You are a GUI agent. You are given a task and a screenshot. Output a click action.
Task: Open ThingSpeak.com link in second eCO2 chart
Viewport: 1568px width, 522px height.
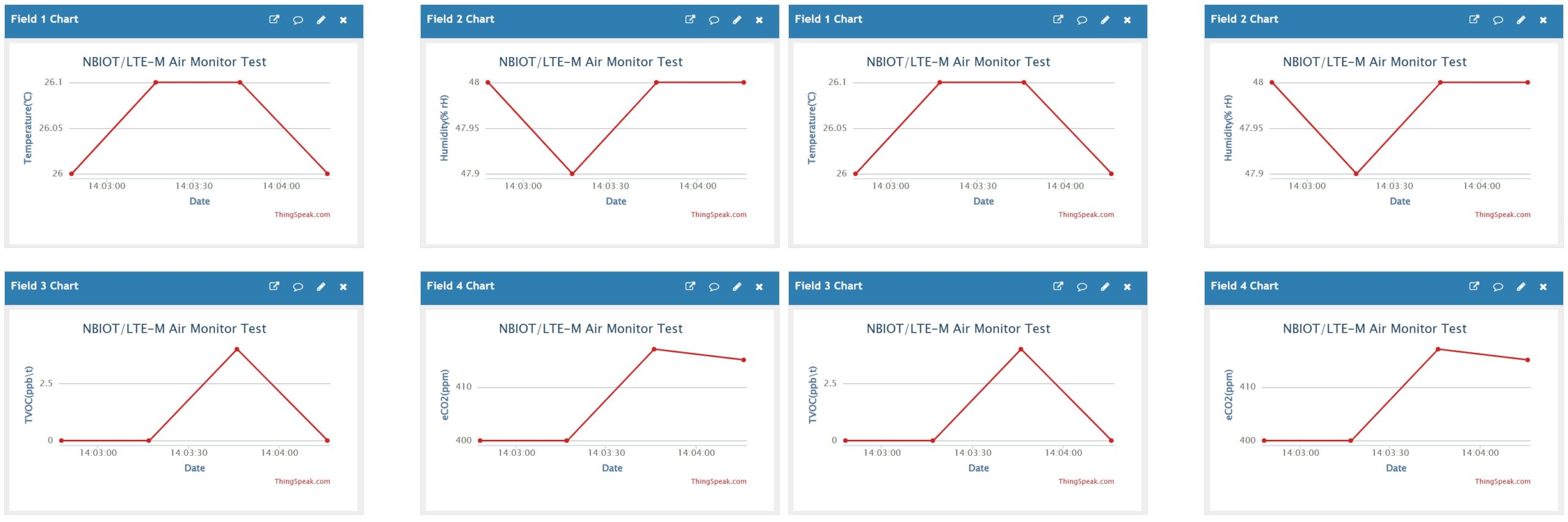tap(1502, 481)
